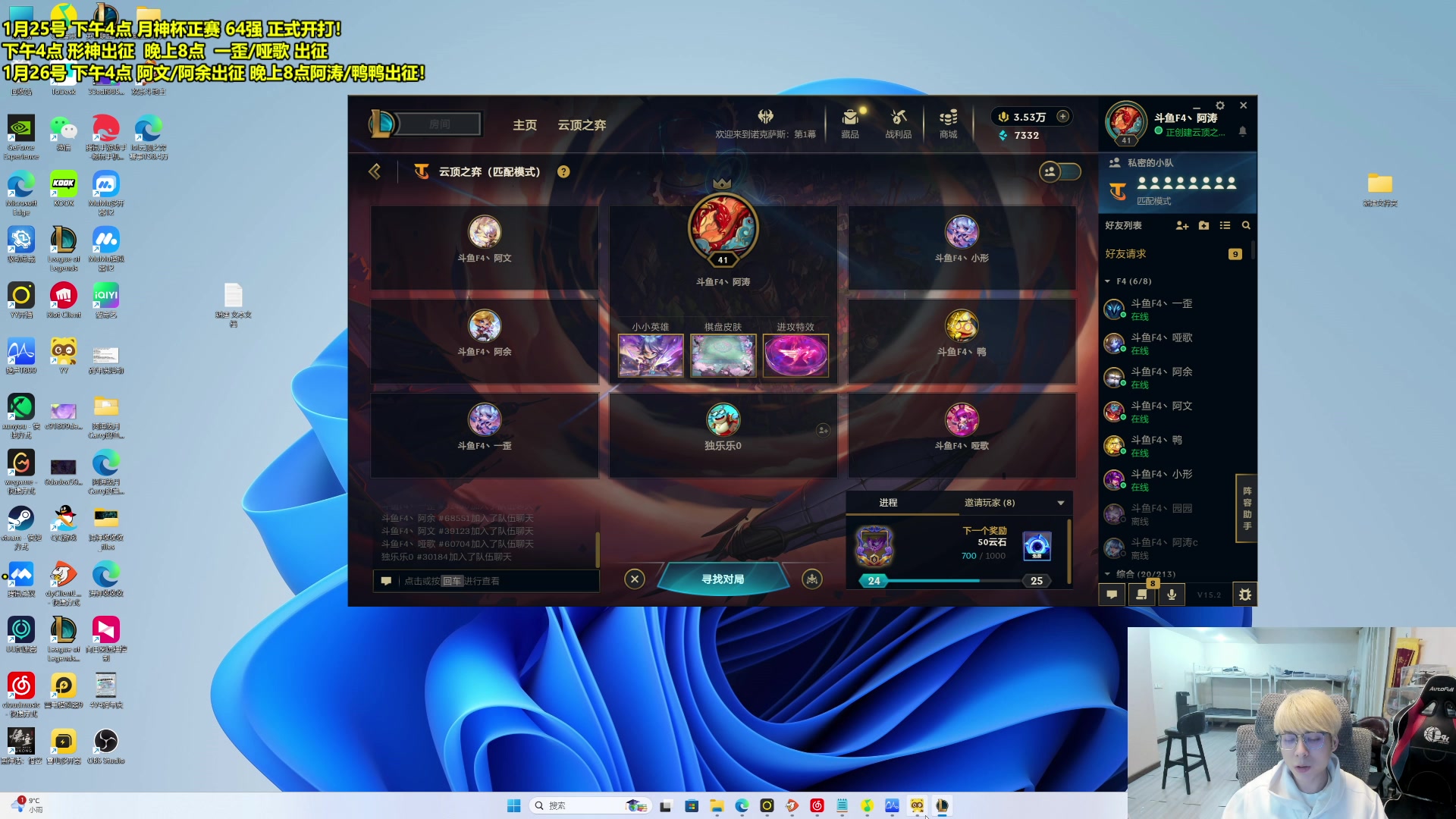Viewport: 1456px width, 819px height.
Task: Select the 小小英雄 little legend thumbnail
Action: 651,356
